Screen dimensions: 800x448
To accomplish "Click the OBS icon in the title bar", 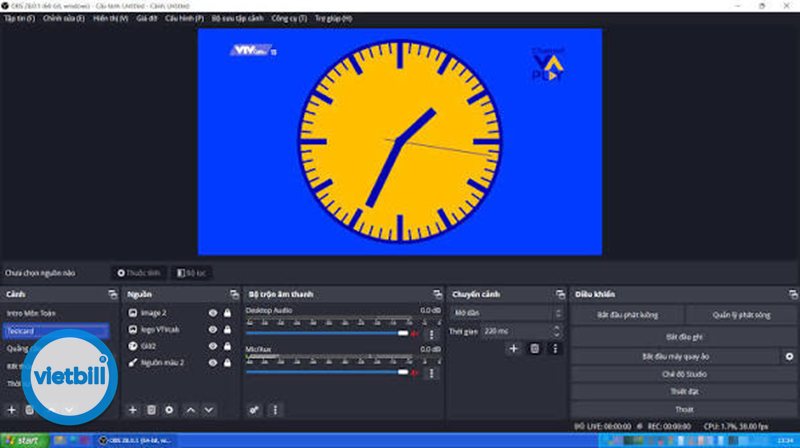I will click(5, 6).
